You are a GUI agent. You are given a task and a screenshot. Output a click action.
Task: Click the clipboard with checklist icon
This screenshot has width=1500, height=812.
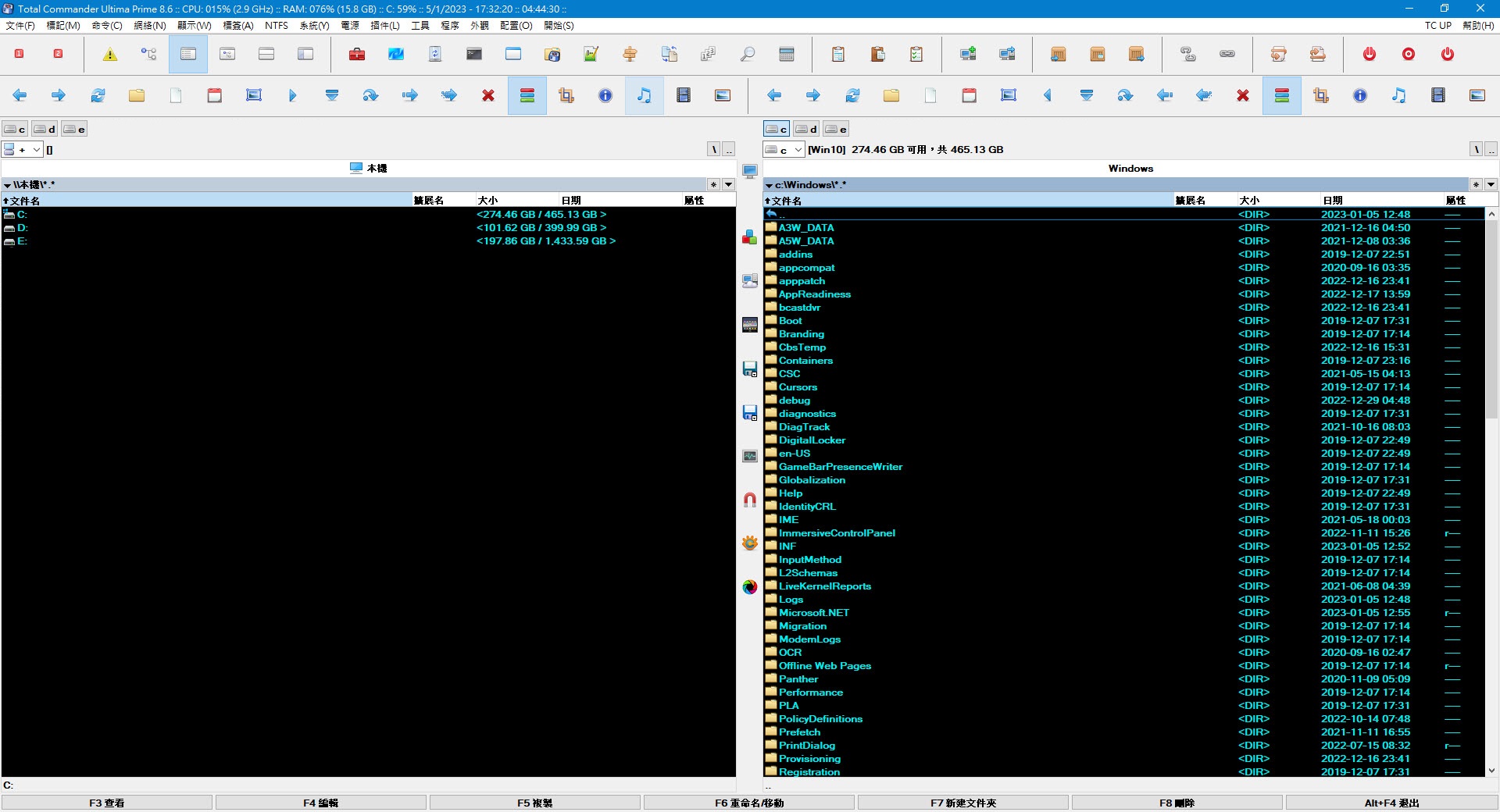coord(916,54)
